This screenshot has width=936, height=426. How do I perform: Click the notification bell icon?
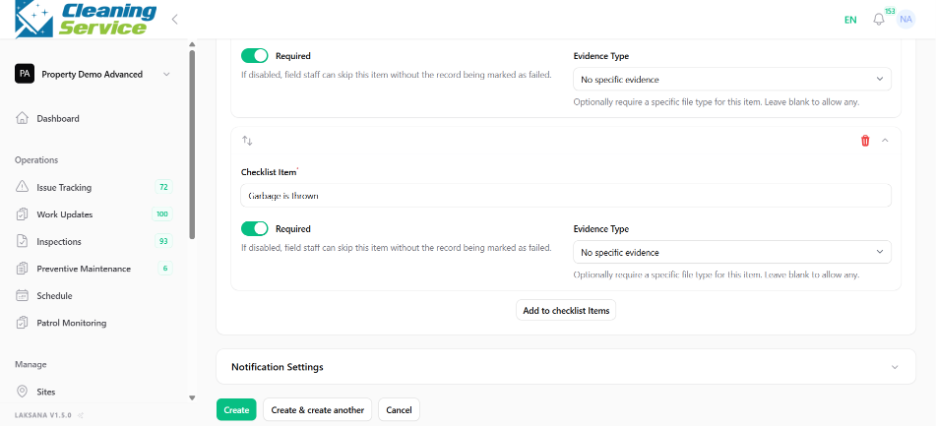pyautogui.click(x=878, y=20)
